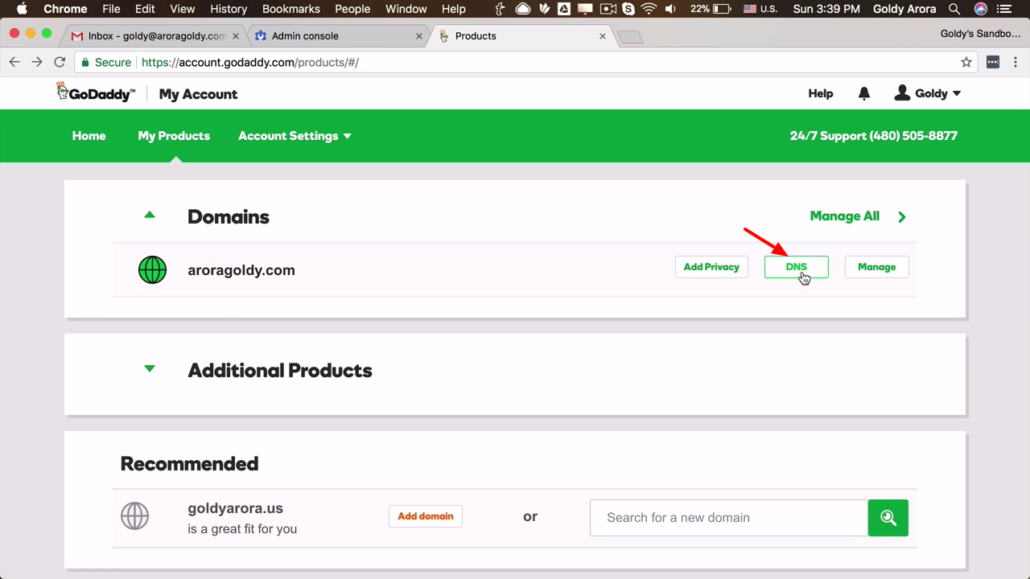Screen dimensions: 1030x579
Task: Open the Notification Center list icon
Action: coord(1004,9)
